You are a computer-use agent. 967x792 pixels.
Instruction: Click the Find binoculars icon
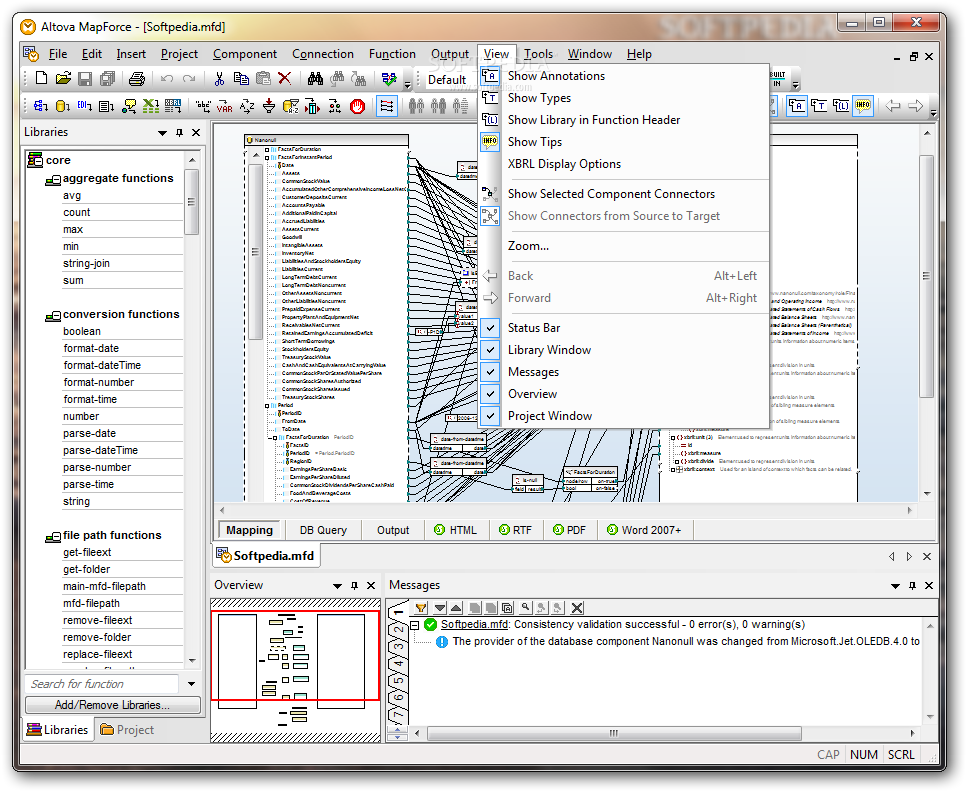[315, 78]
